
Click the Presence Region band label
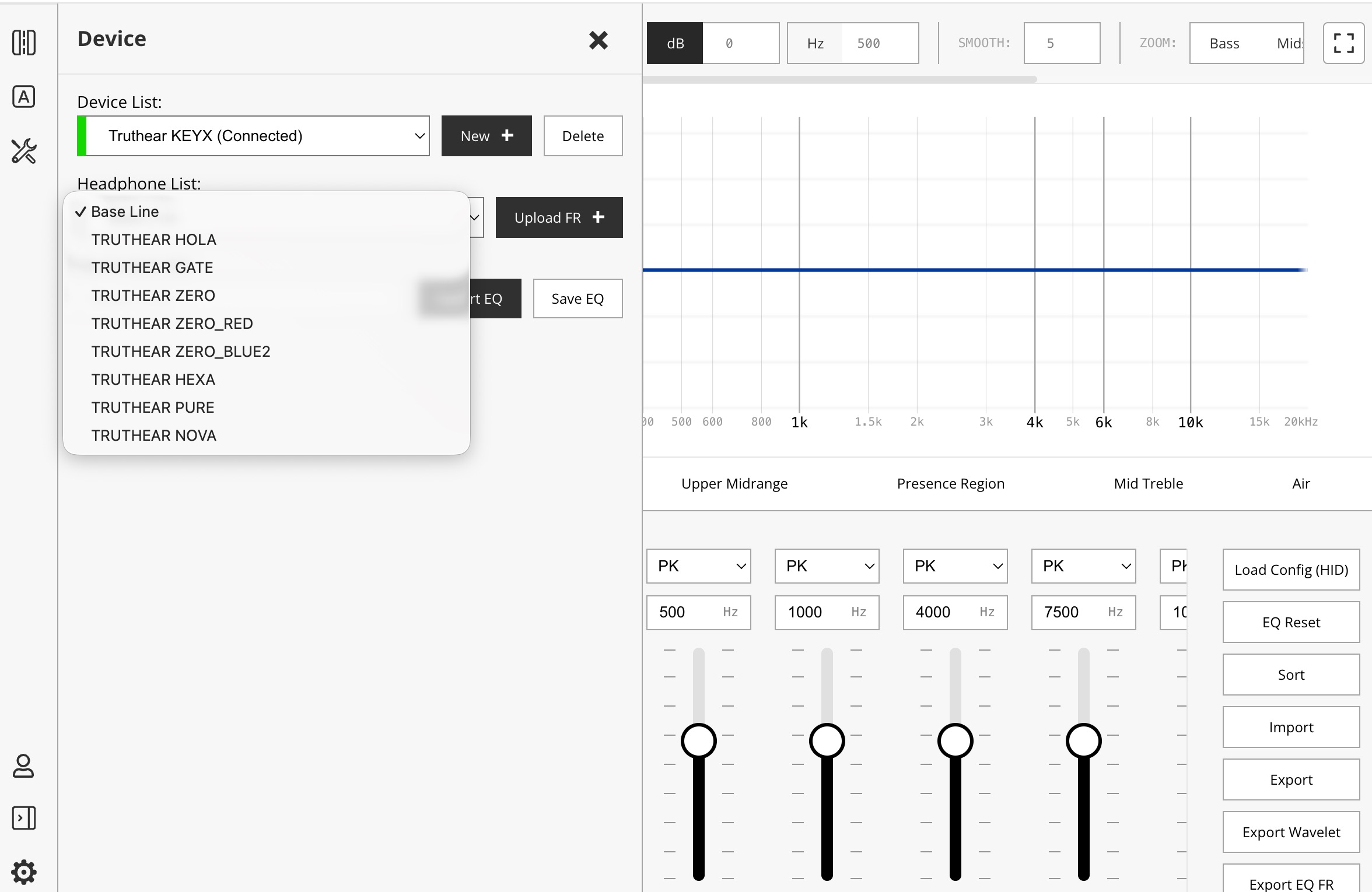[x=950, y=483]
